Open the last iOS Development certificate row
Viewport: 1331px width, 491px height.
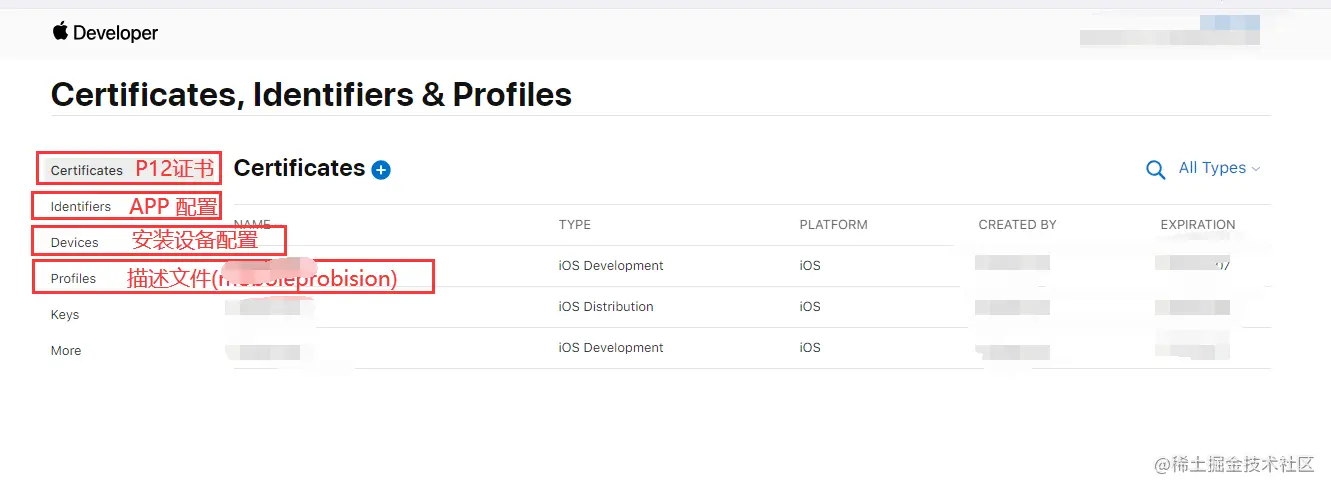[611, 347]
